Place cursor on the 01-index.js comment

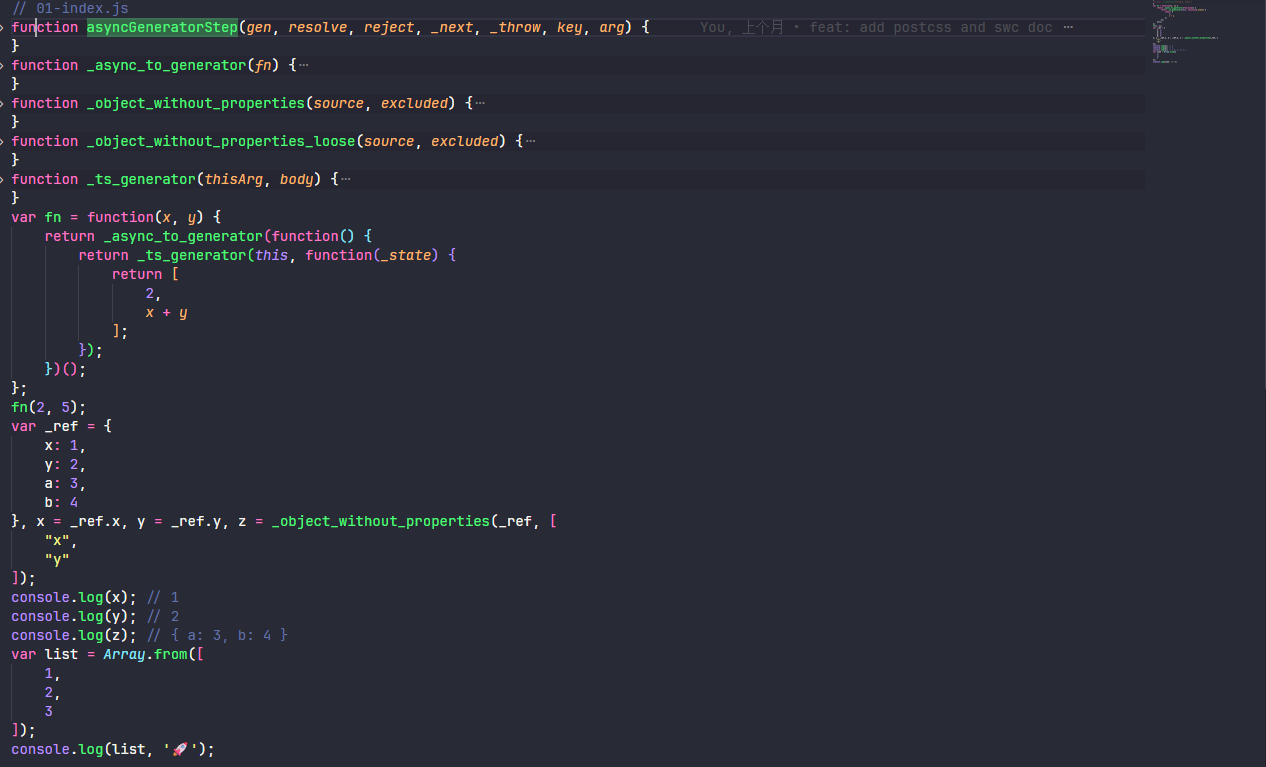tap(70, 8)
